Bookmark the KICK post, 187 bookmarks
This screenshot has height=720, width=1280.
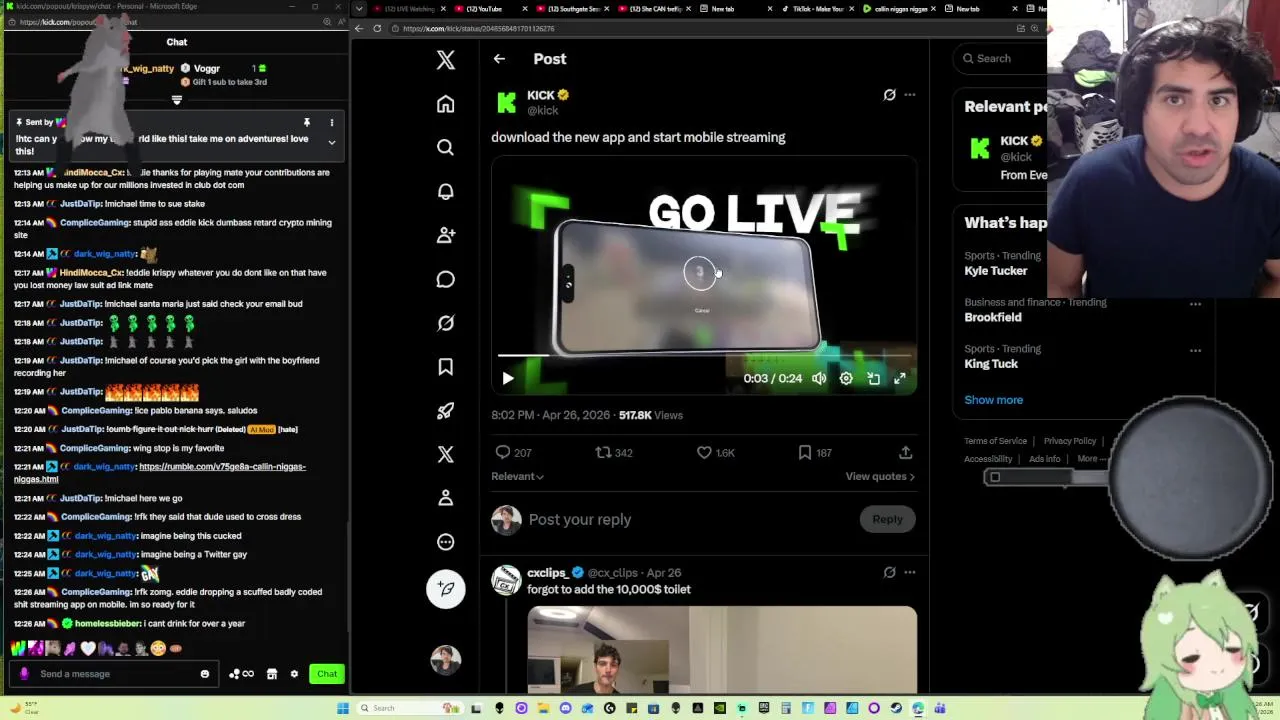point(814,453)
